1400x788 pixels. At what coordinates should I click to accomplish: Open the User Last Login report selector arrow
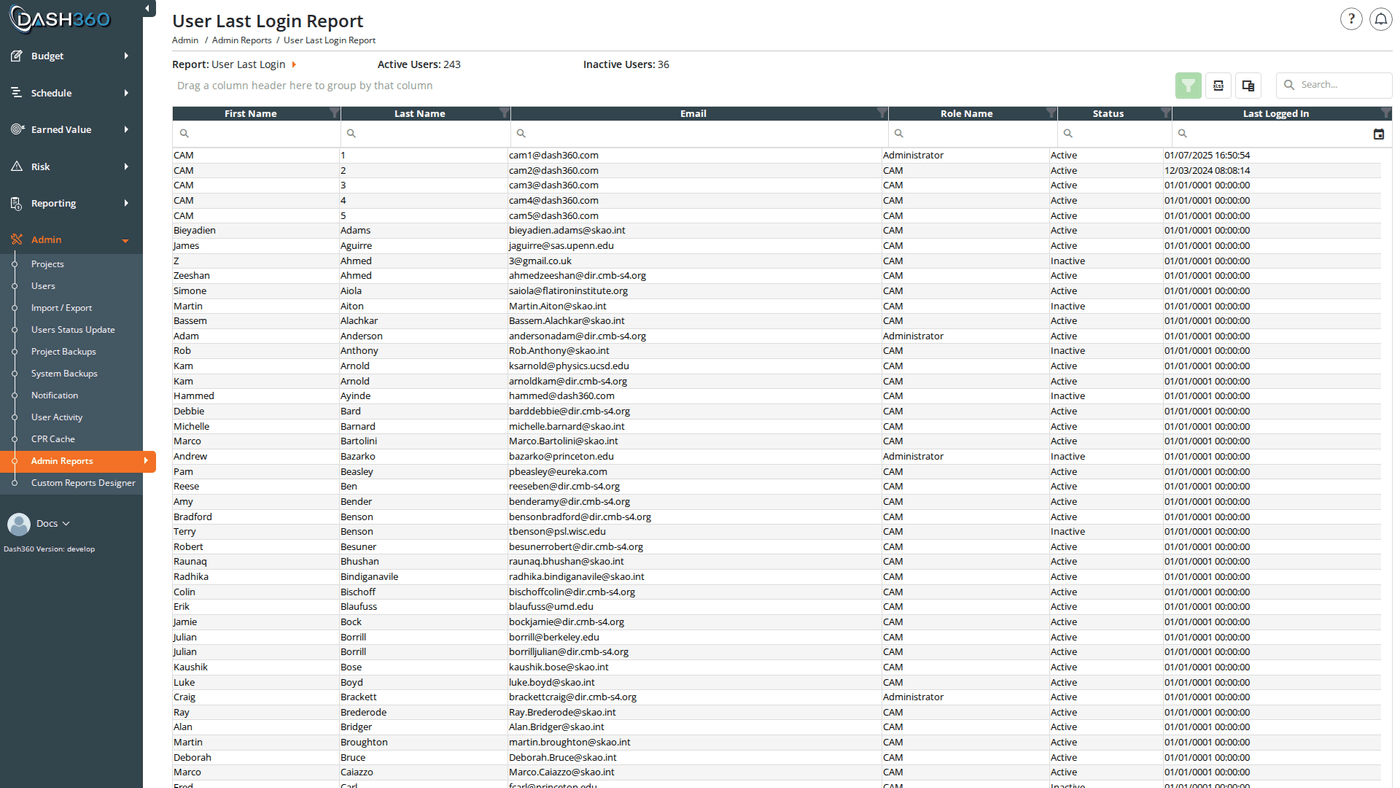click(x=294, y=65)
